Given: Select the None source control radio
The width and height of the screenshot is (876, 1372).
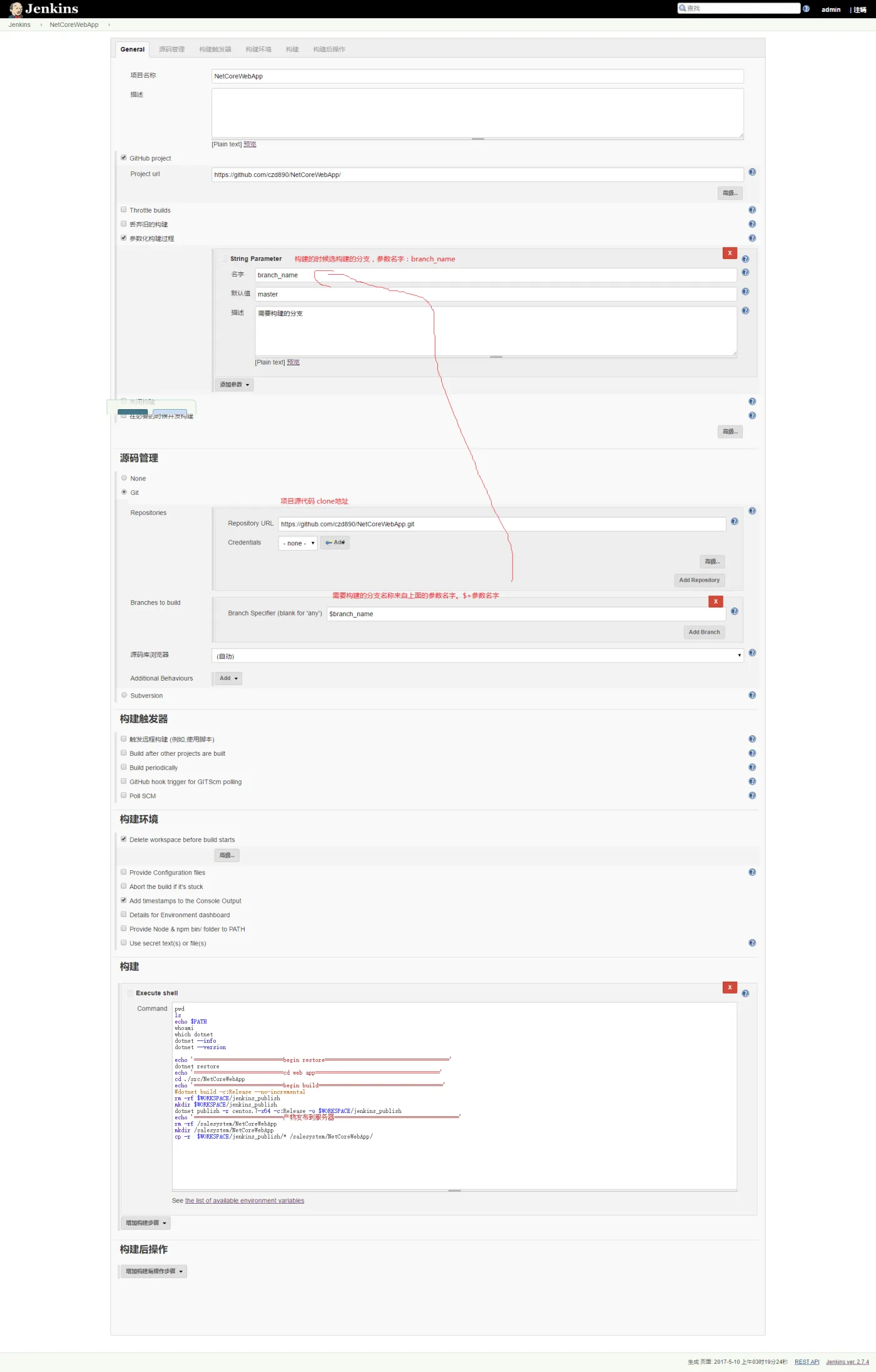Looking at the screenshot, I should pyautogui.click(x=124, y=478).
